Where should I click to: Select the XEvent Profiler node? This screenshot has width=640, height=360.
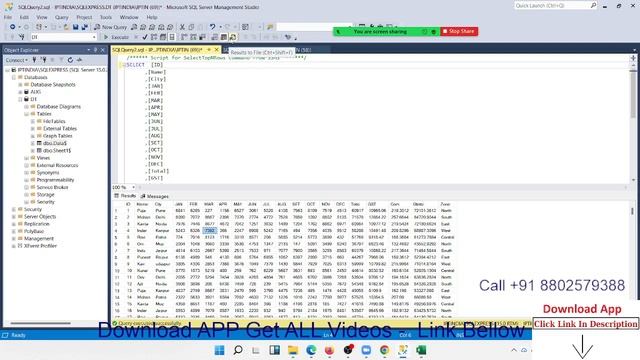(x=40, y=246)
